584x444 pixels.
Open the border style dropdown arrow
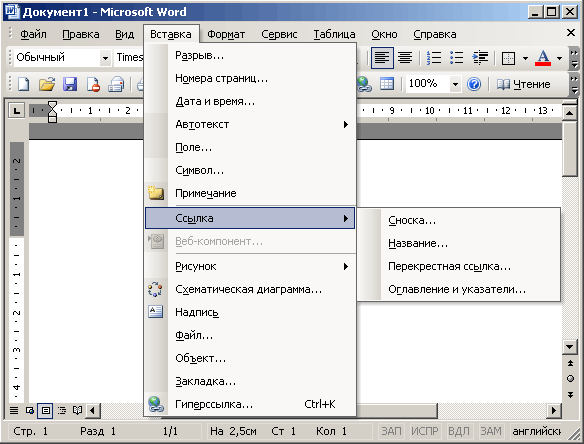[525, 58]
